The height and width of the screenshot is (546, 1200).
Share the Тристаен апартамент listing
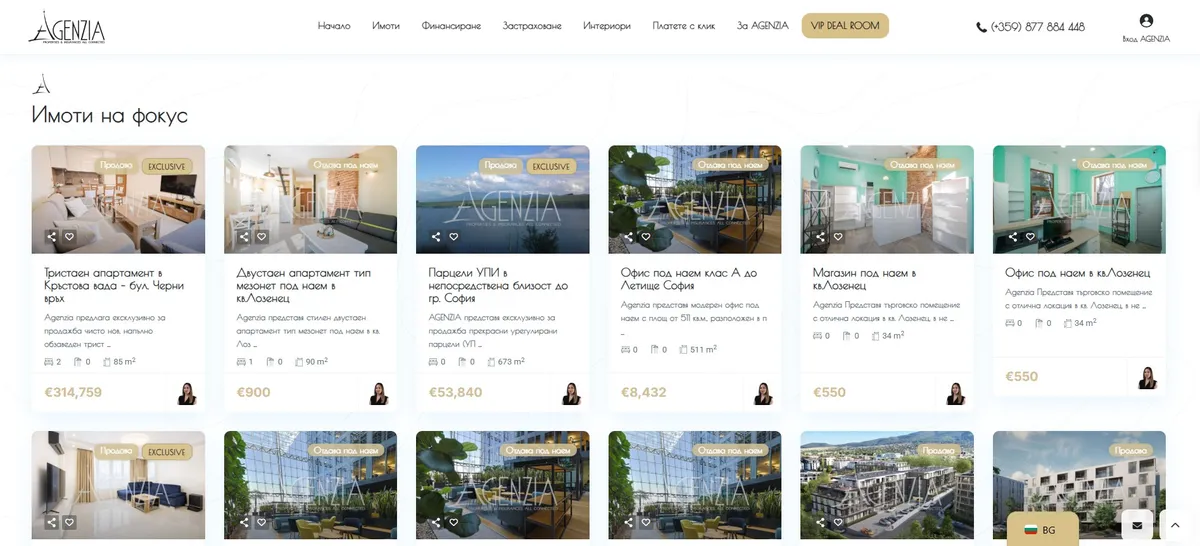pyautogui.click(x=52, y=237)
